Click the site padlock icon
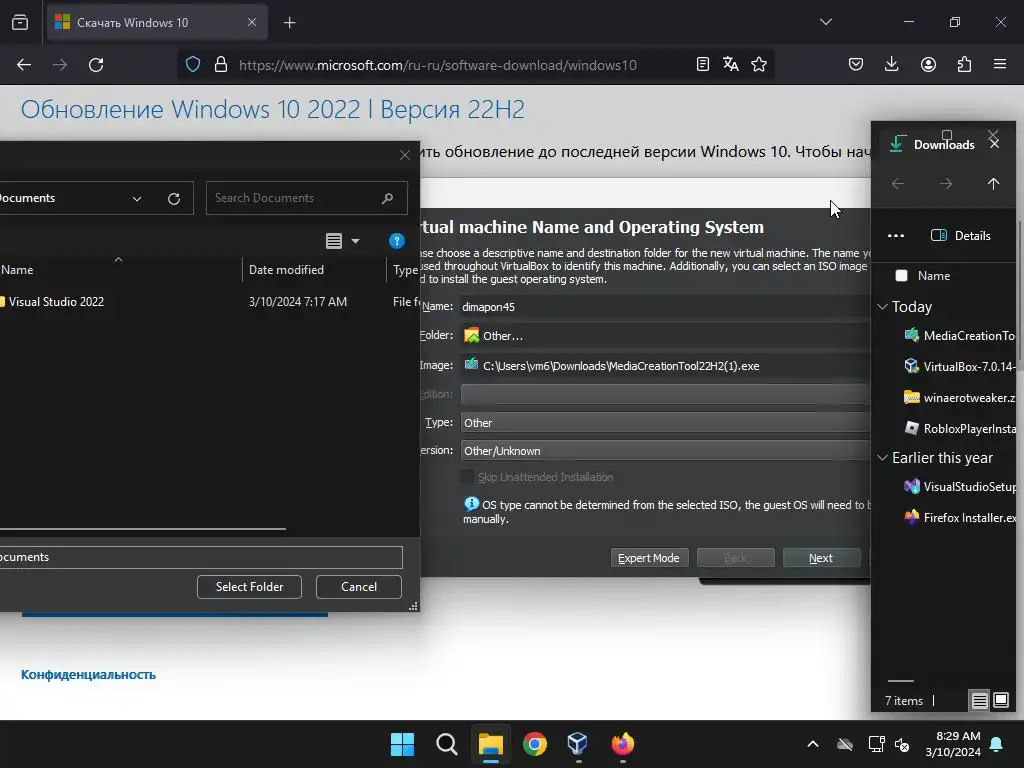Screen dimensions: 1024x768 221,64
